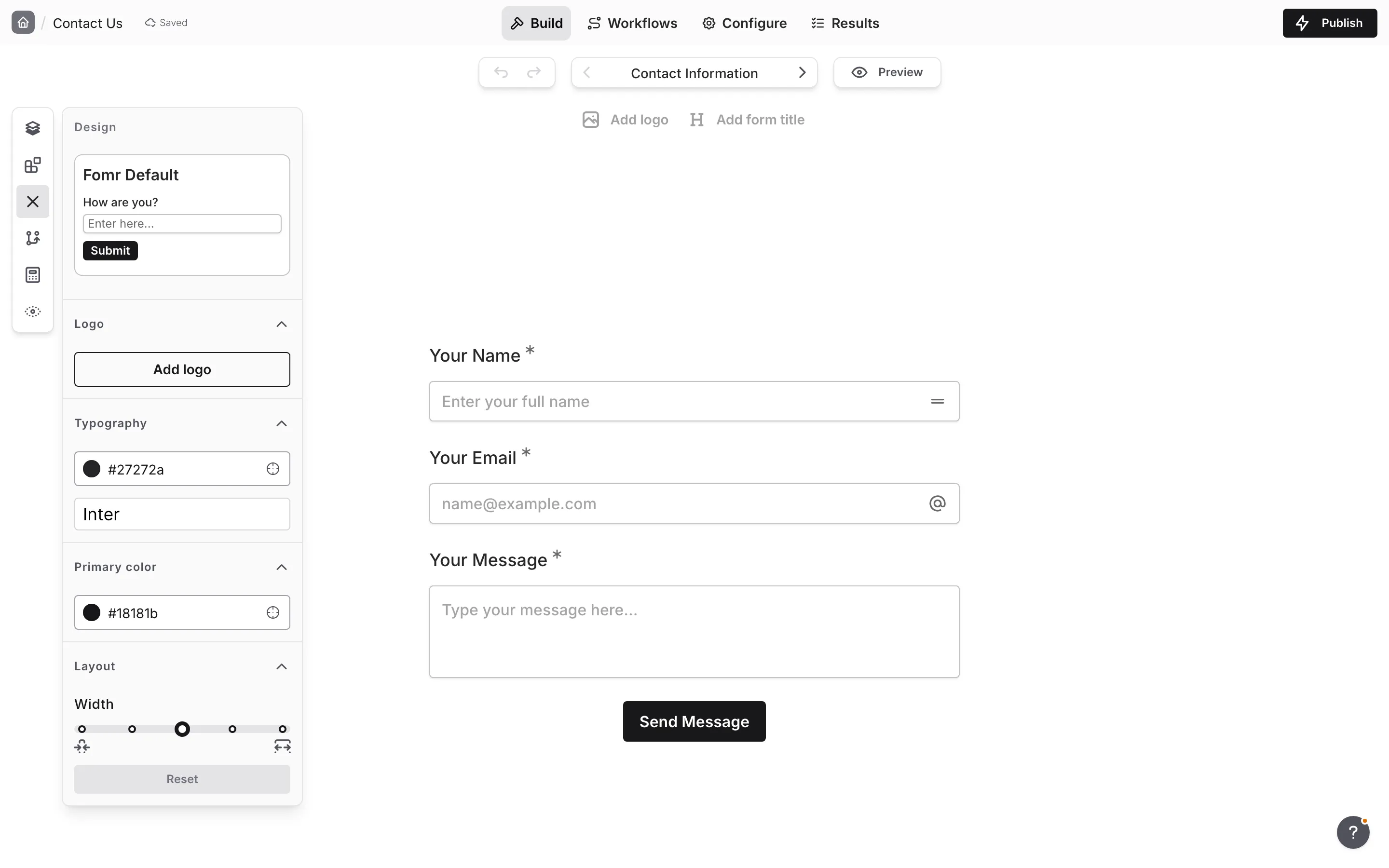Screen dimensions: 1389x868
Task: Select the Fomr Default theme card
Action: [x=182, y=215]
